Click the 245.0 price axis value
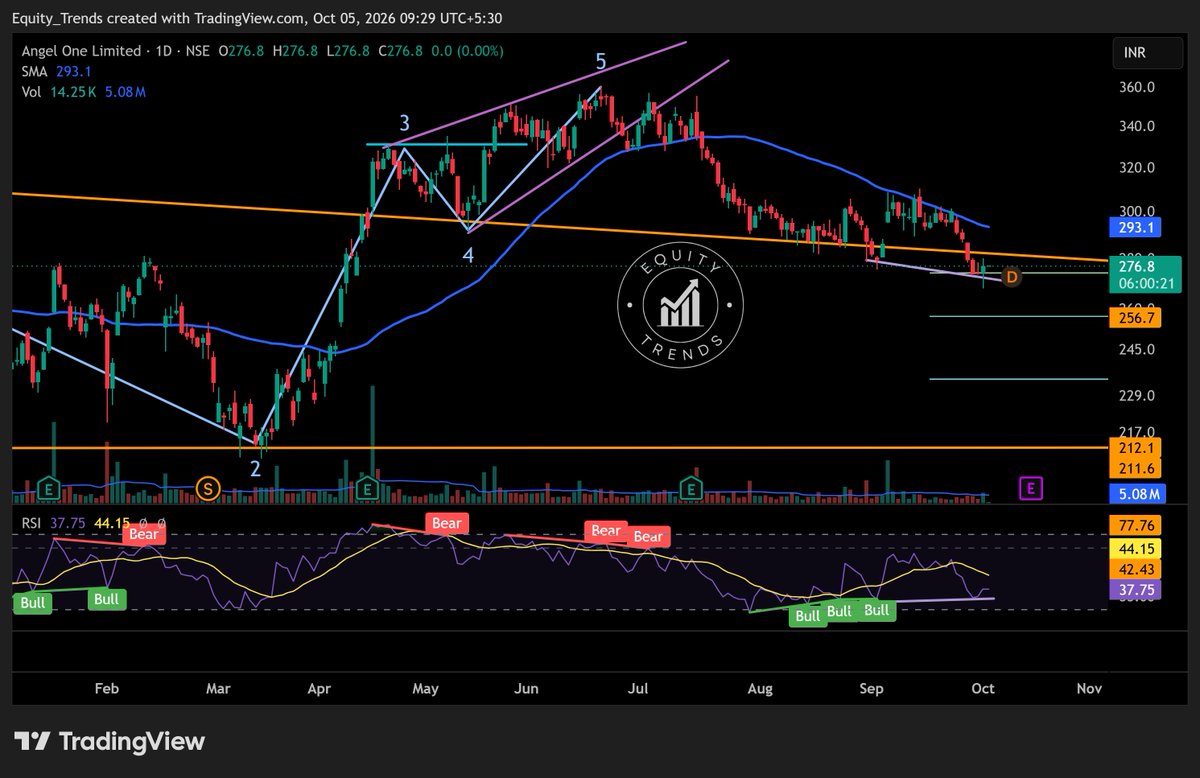 pyautogui.click(x=1139, y=350)
